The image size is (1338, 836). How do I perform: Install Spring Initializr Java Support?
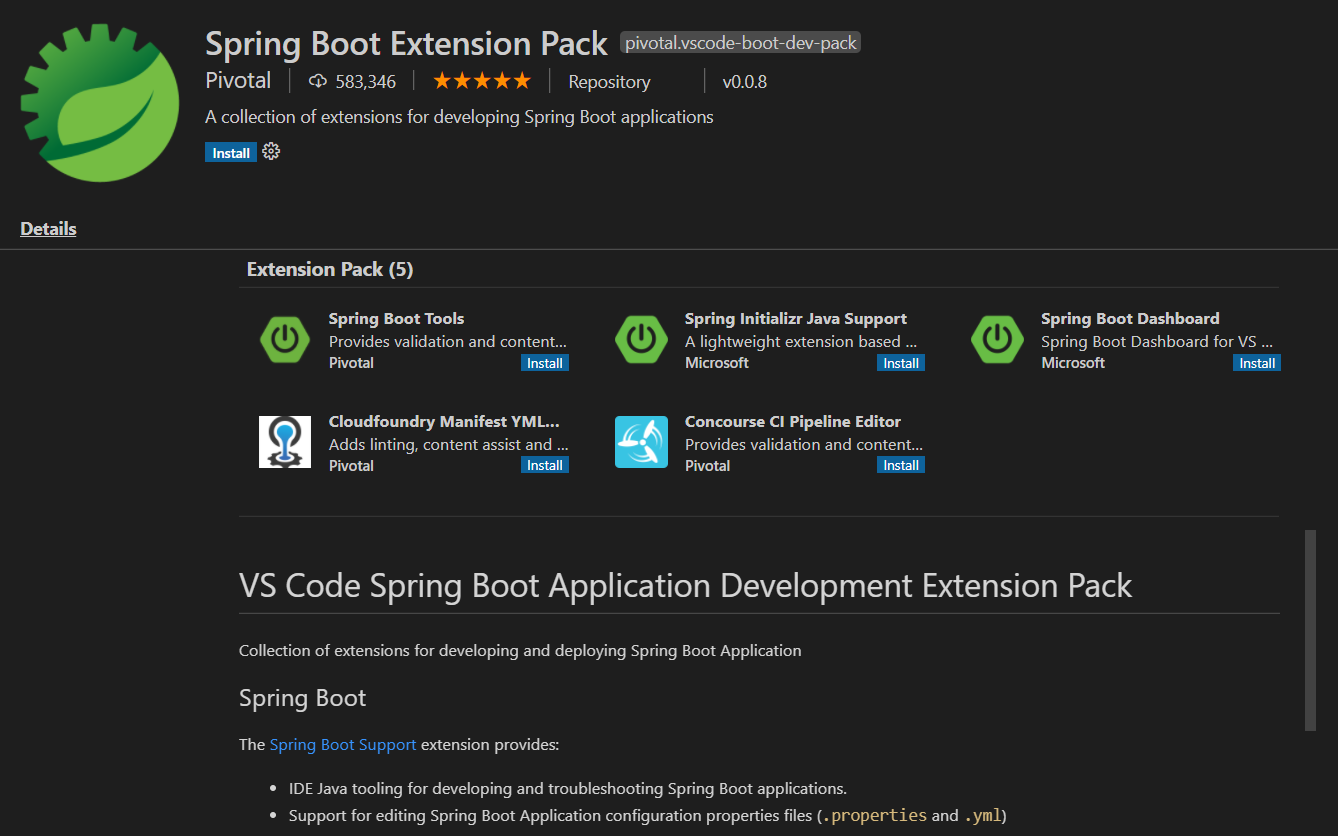(x=901, y=363)
